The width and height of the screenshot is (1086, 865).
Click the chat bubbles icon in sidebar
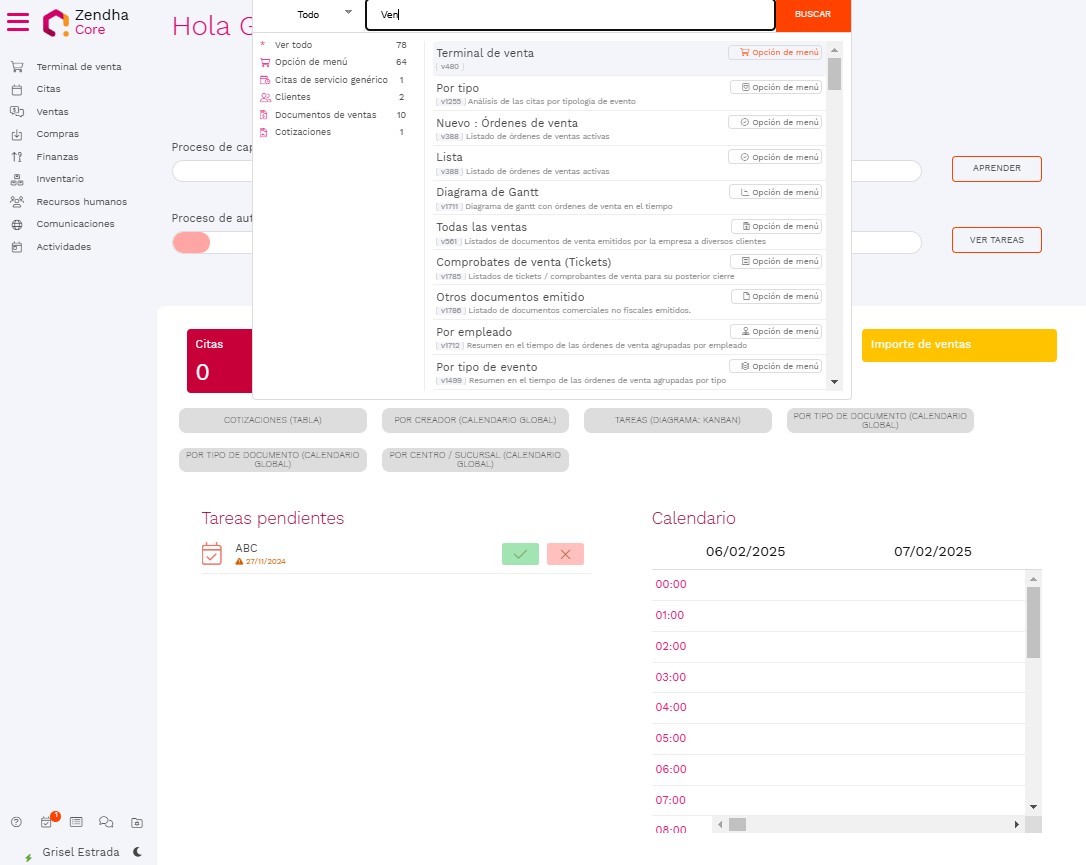point(106,822)
